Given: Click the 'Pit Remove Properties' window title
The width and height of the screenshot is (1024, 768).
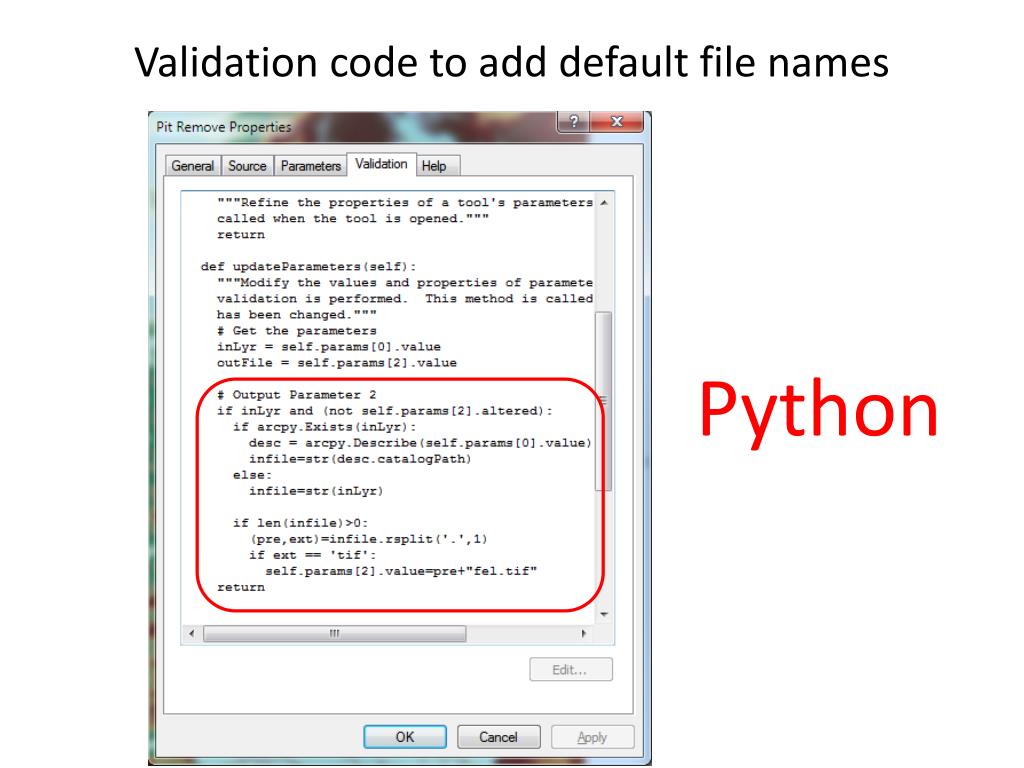Looking at the screenshot, I should coord(223,127).
